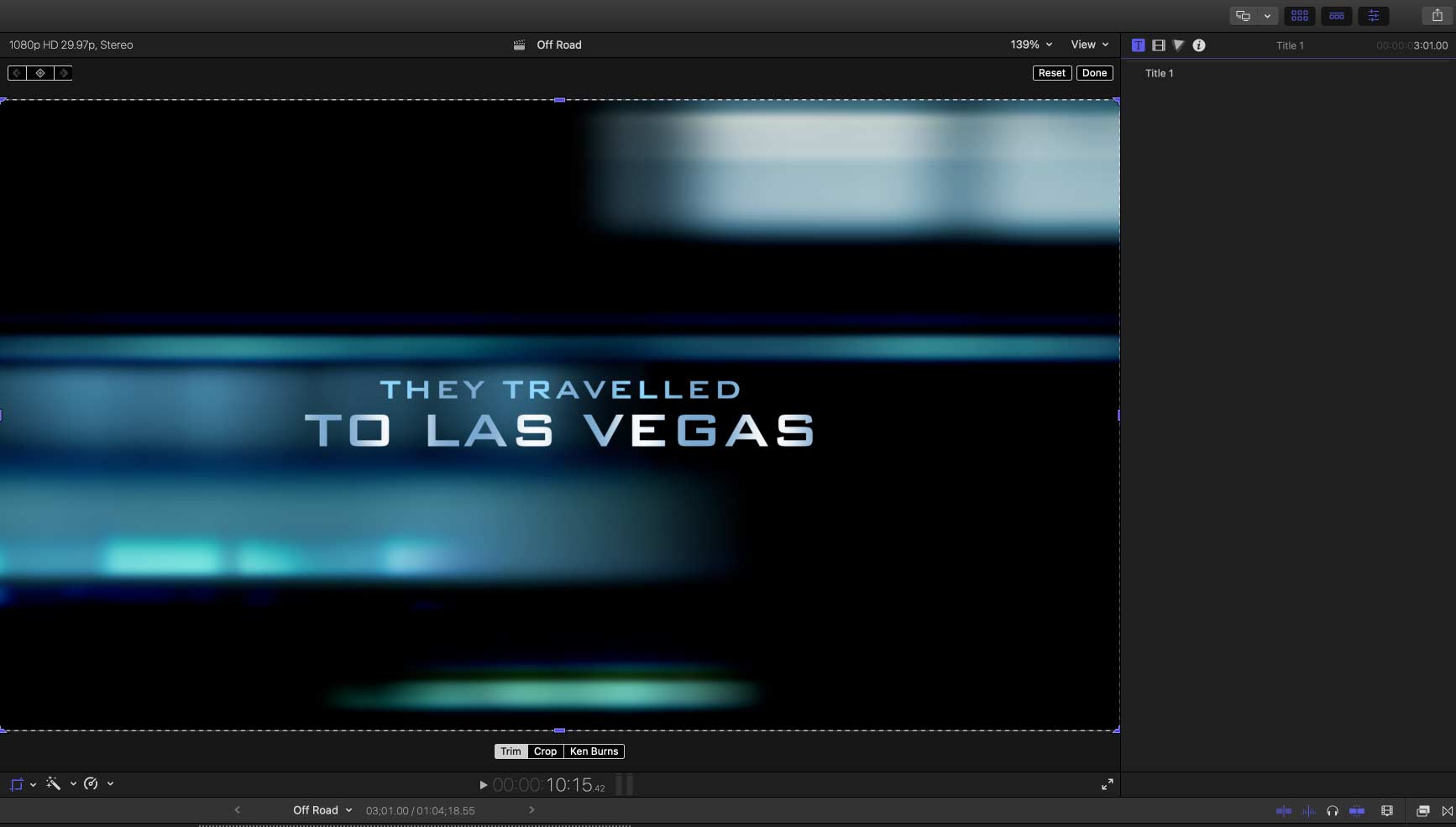1456x827 pixels.
Task: Open the View options dropdown
Action: pos(1090,44)
